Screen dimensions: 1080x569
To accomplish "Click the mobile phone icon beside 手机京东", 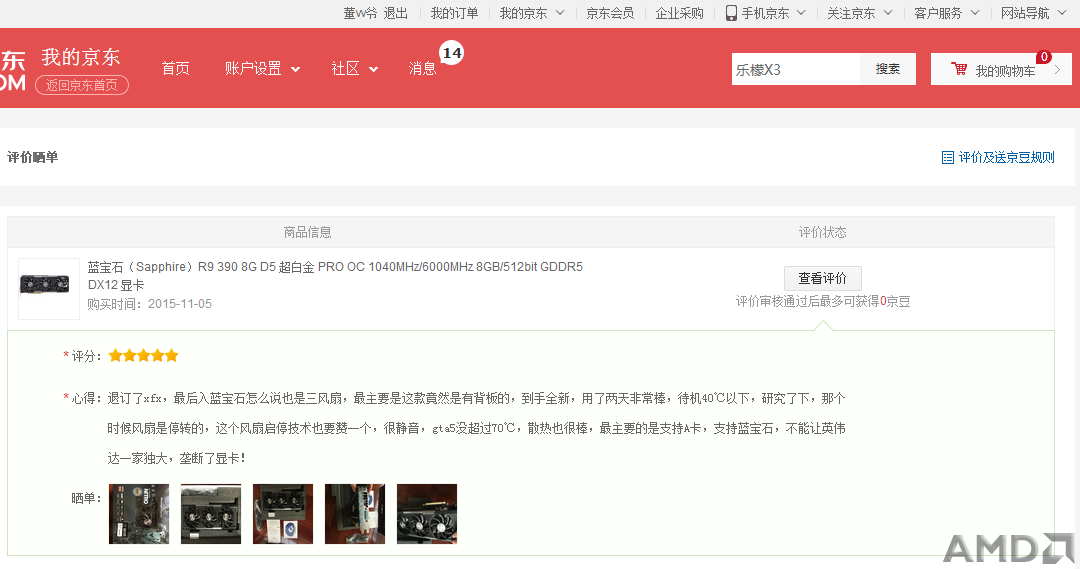I will pos(731,13).
